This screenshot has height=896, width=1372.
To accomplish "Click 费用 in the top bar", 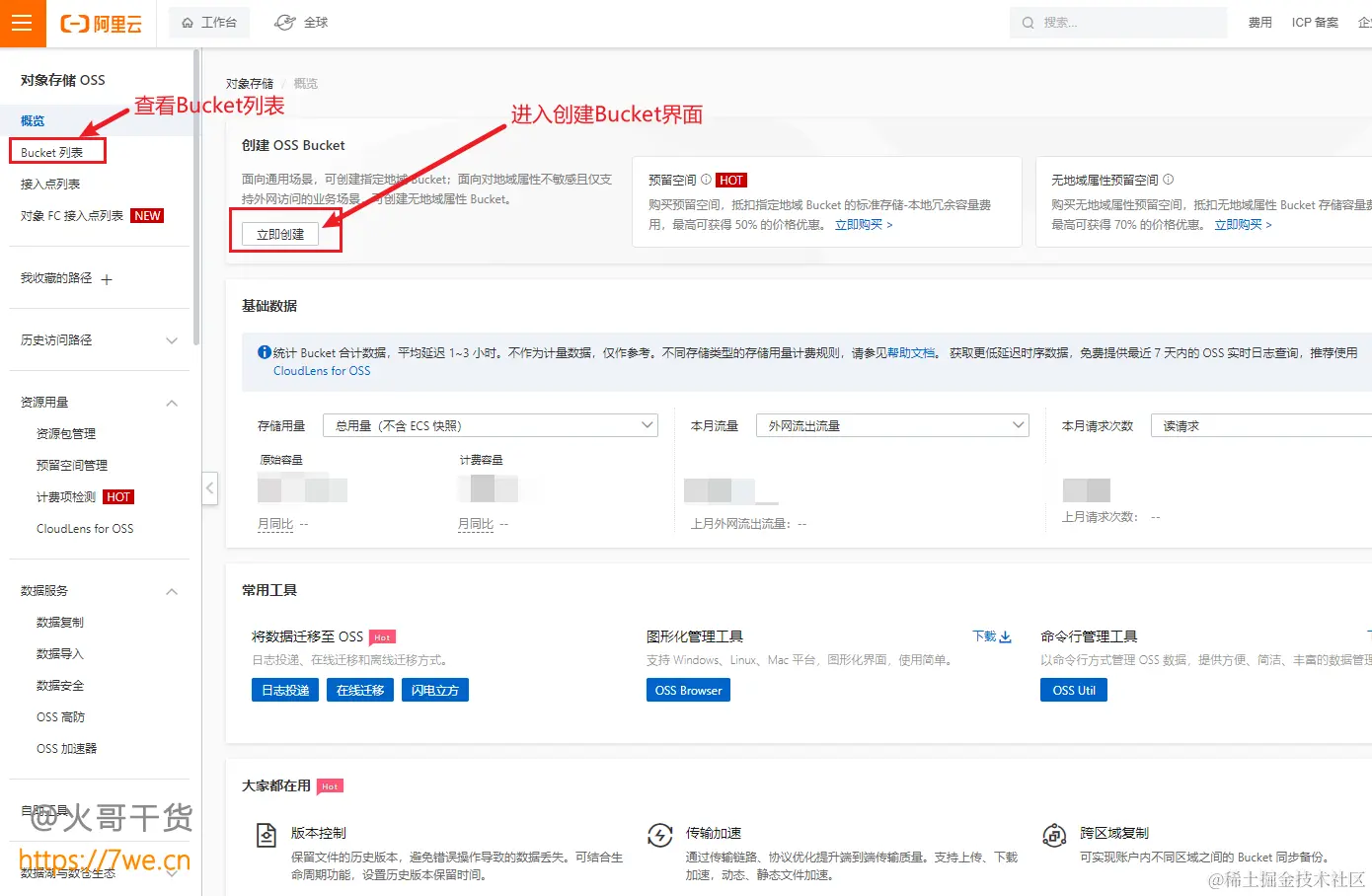I will [x=1260, y=23].
